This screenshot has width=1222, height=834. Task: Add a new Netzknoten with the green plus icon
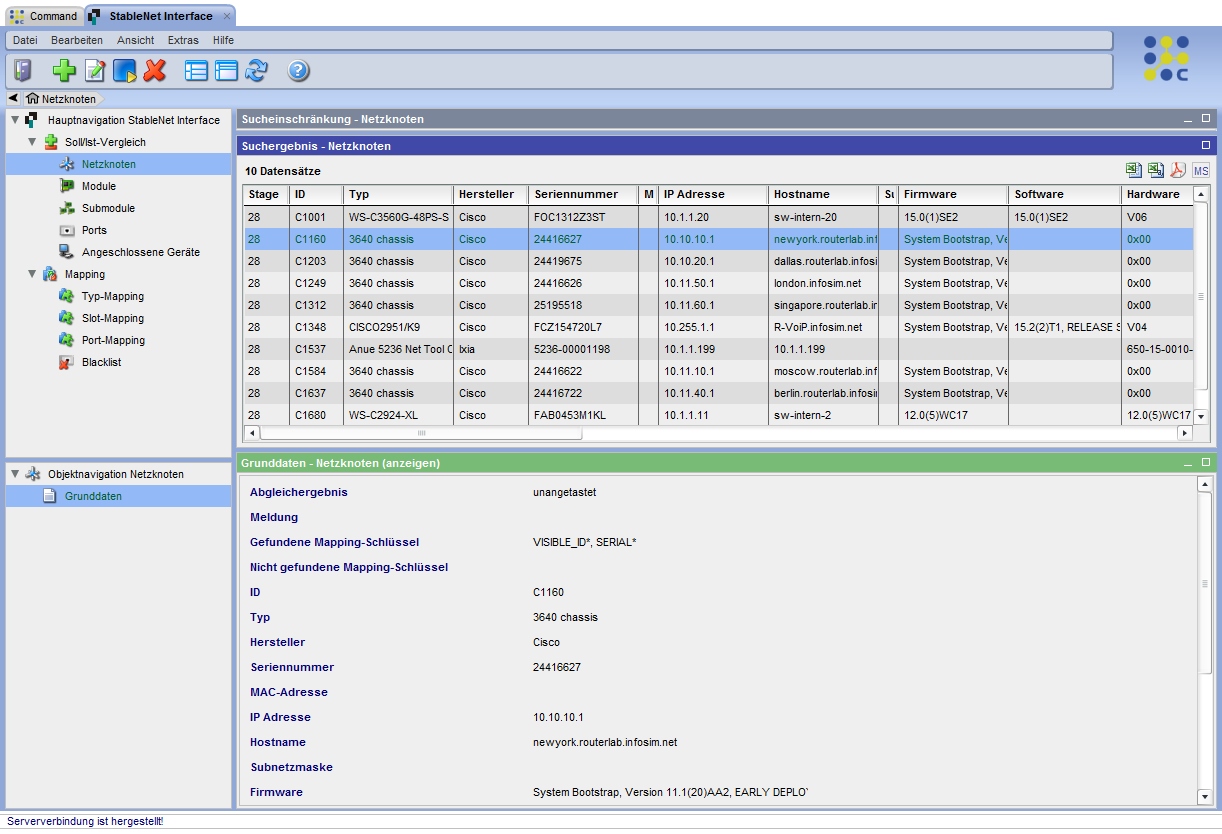click(64, 70)
